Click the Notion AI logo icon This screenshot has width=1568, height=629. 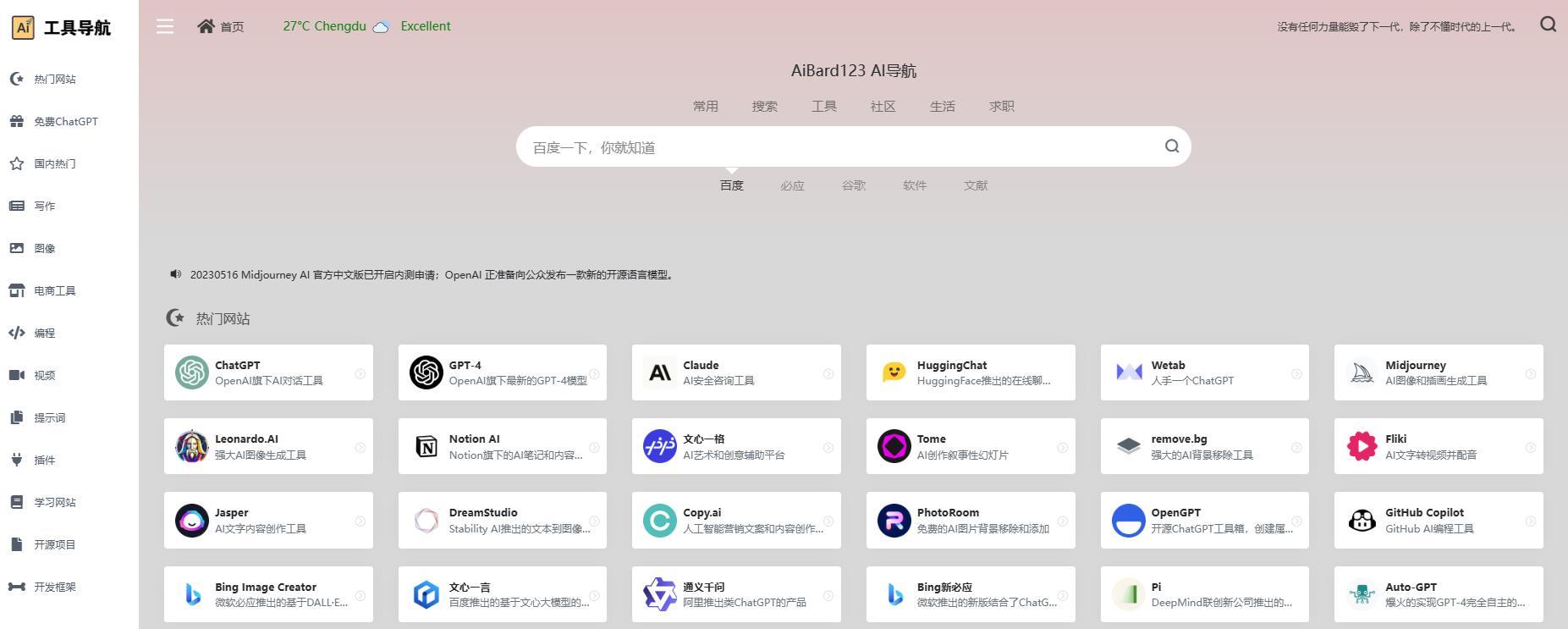(426, 446)
